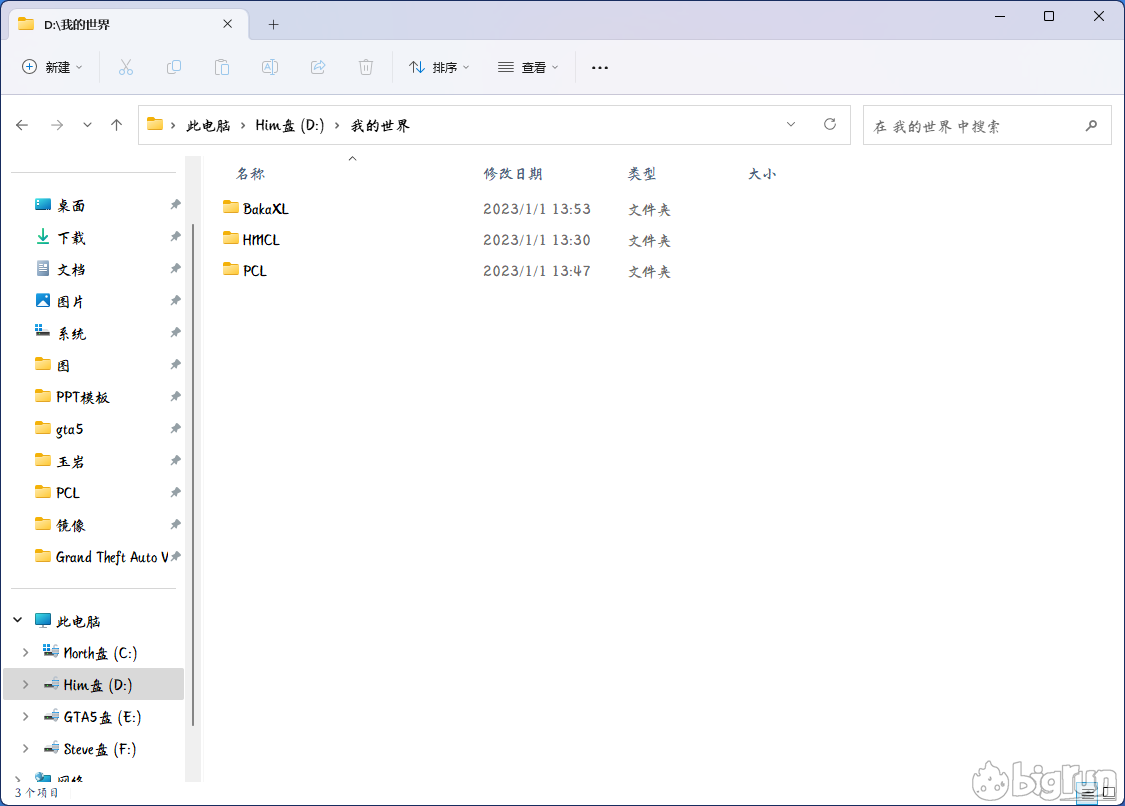The height and width of the screenshot is (806, 1125).
Task: Select North盘 (C:) drive
Action: 100,653
